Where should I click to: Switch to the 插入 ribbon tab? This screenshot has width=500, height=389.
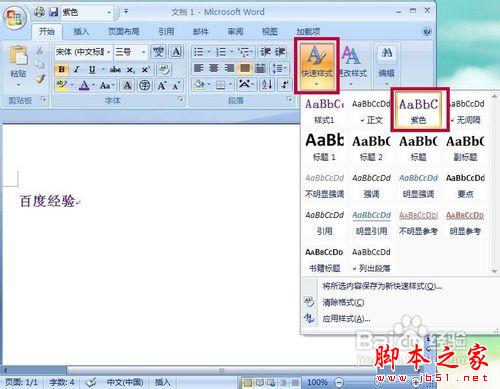click(x=81, y=32)
